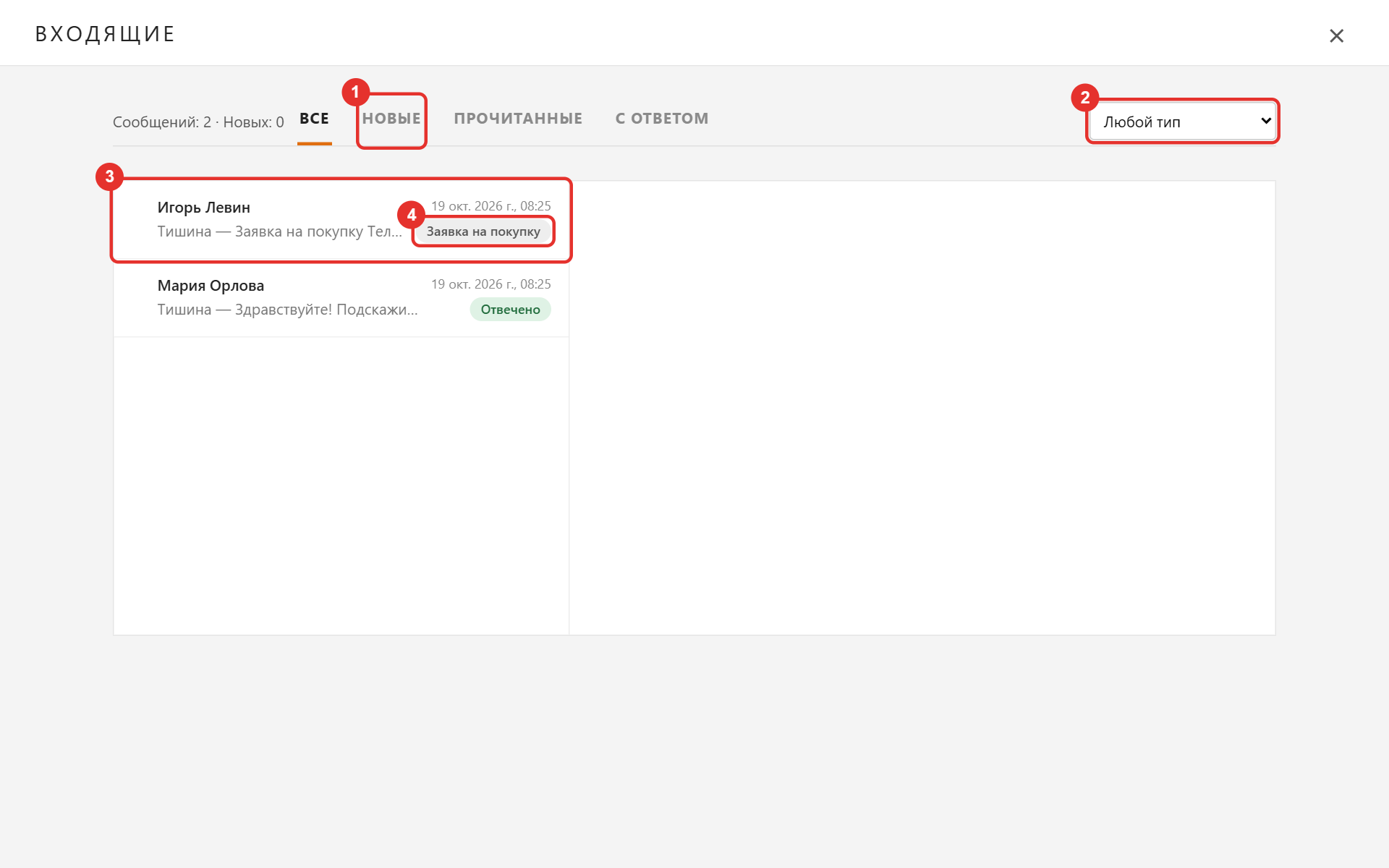Select the Тишина — Здравствуйте! preview text
Viewport: 1389px width, 868px height.
(287, 310)
